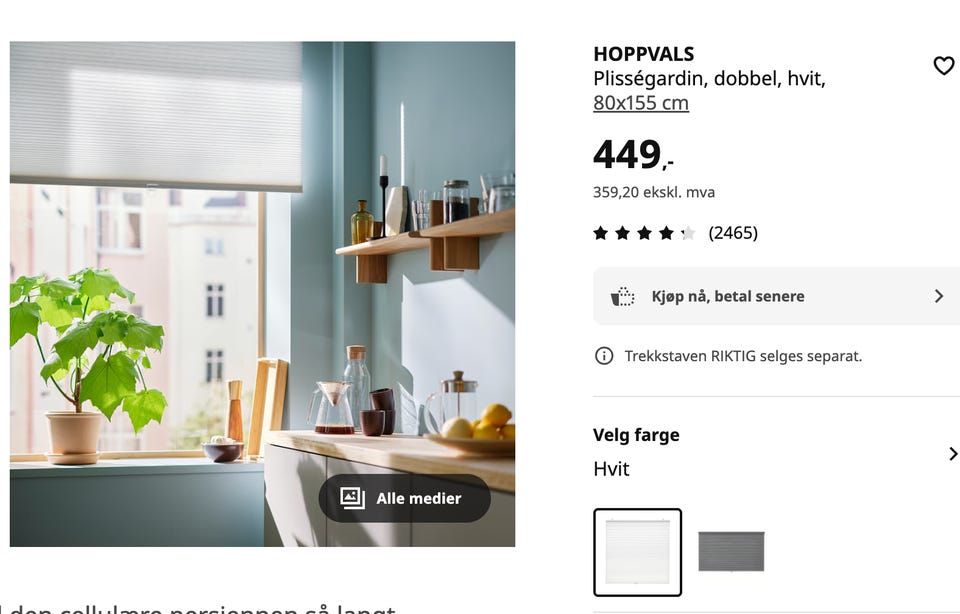
Task: Open the Kjøp nå, betal senere chevron
Action: pos(939,296)
